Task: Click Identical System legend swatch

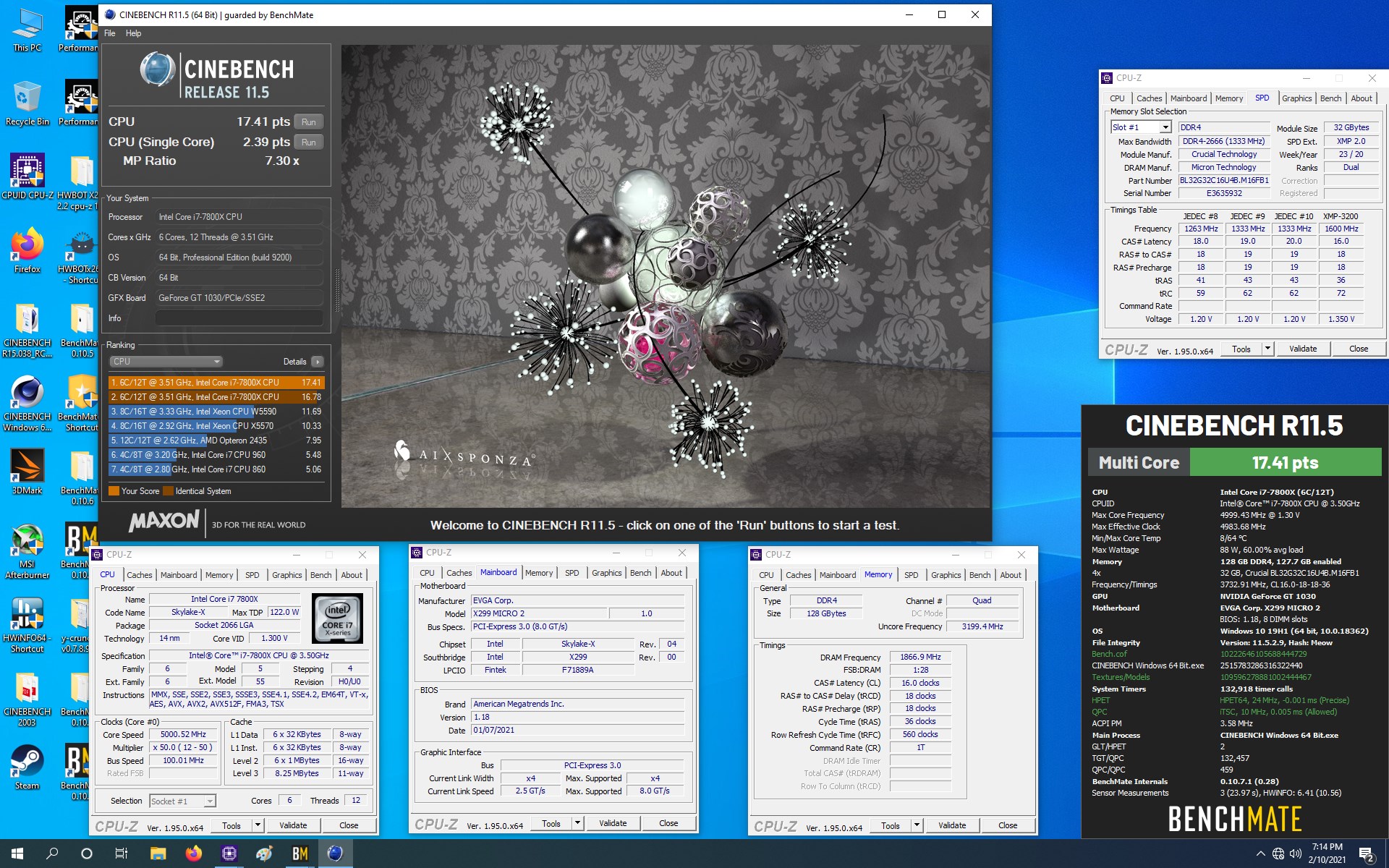Action: tap(169, 491)
